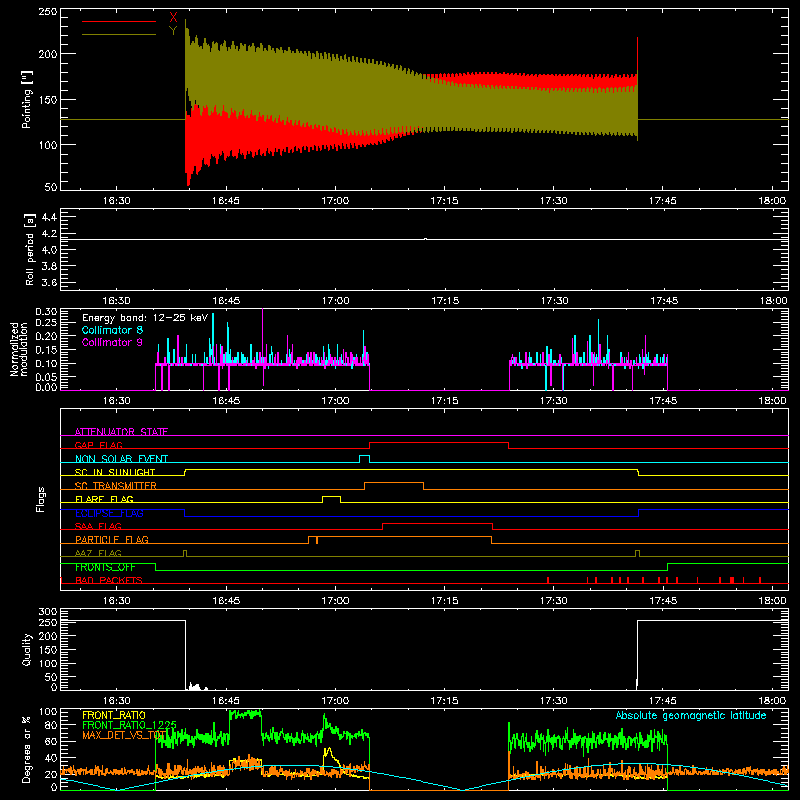800x800 pixels.
Task: Click the 18:00 time label under Quality panel
Action: (772, 701)
